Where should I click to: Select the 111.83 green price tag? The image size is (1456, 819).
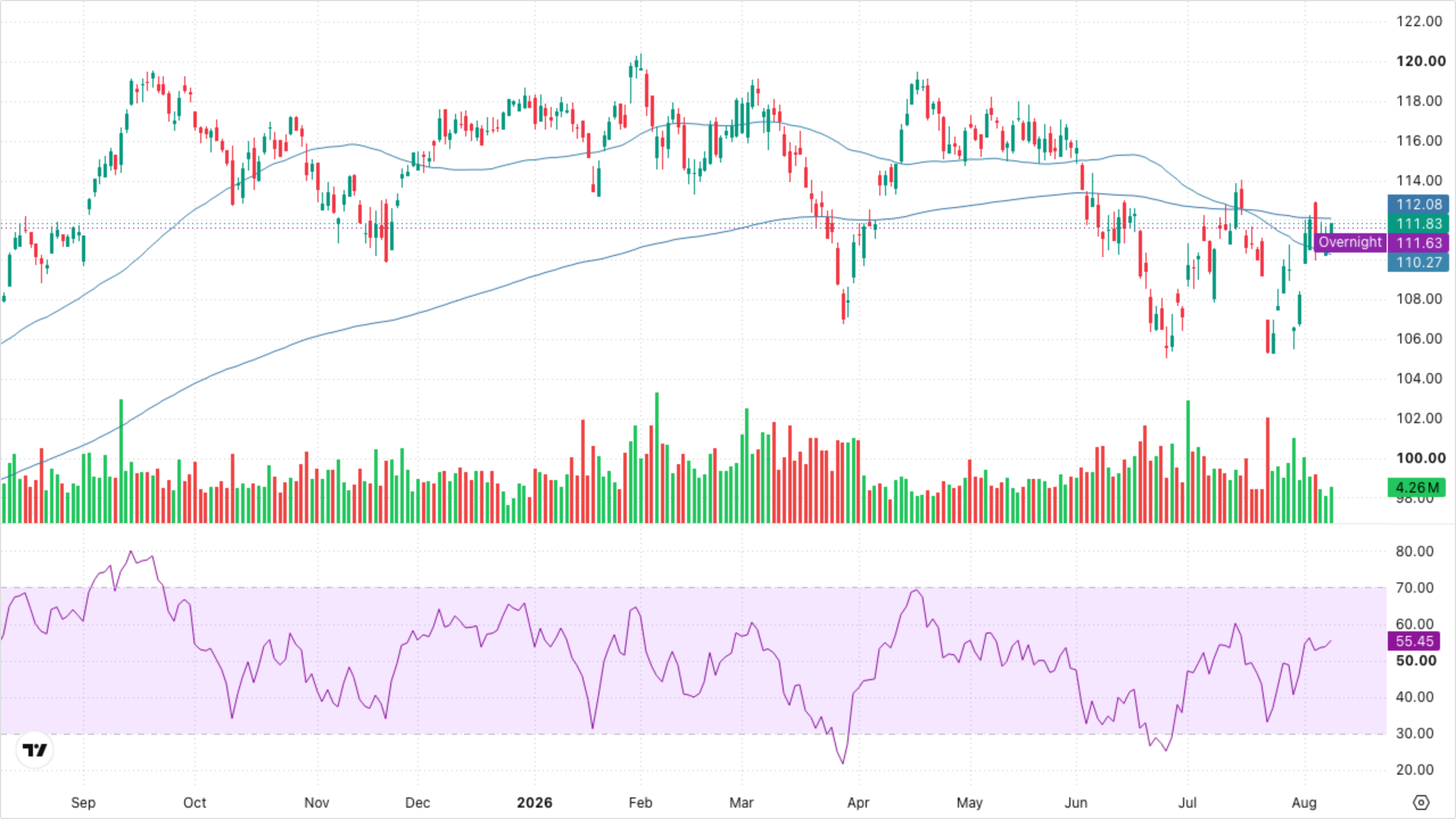coord(1418,224)
